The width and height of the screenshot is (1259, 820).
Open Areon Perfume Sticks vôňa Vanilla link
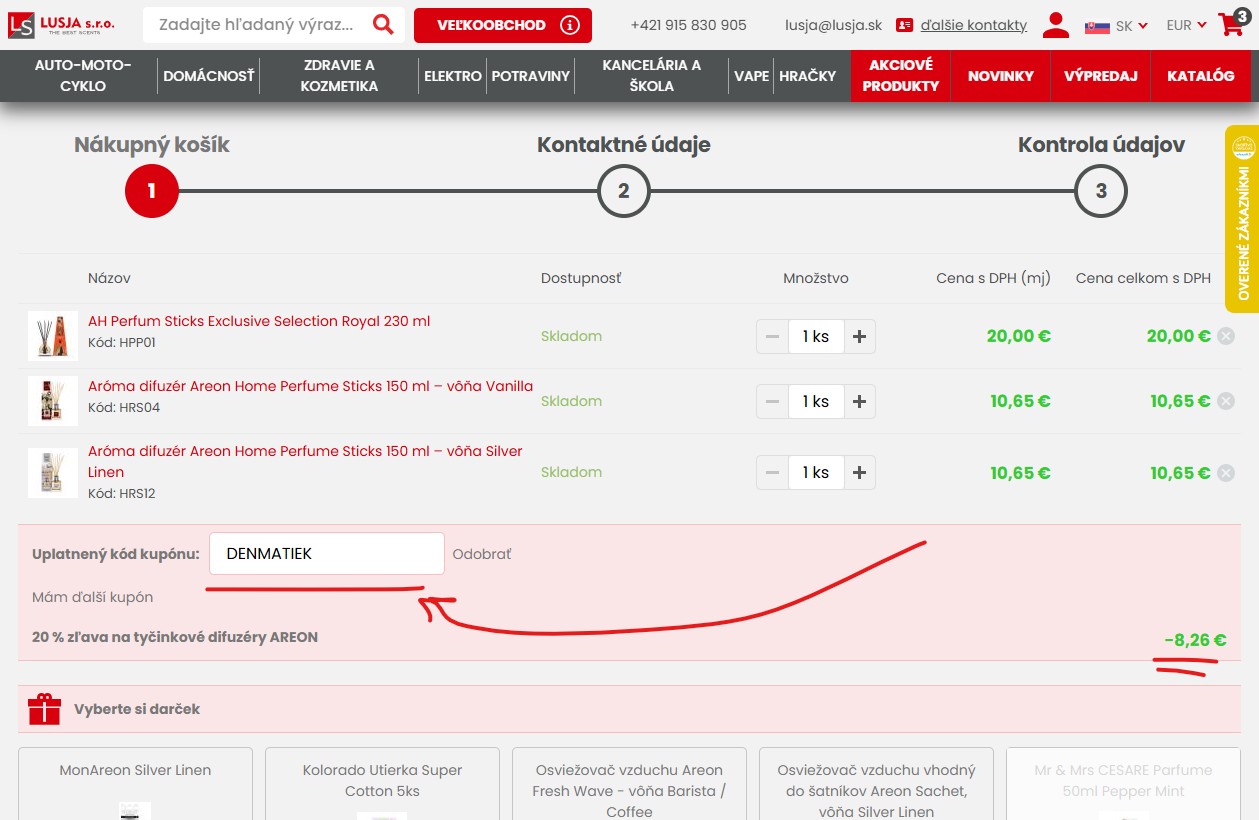(x=311, y=386)
